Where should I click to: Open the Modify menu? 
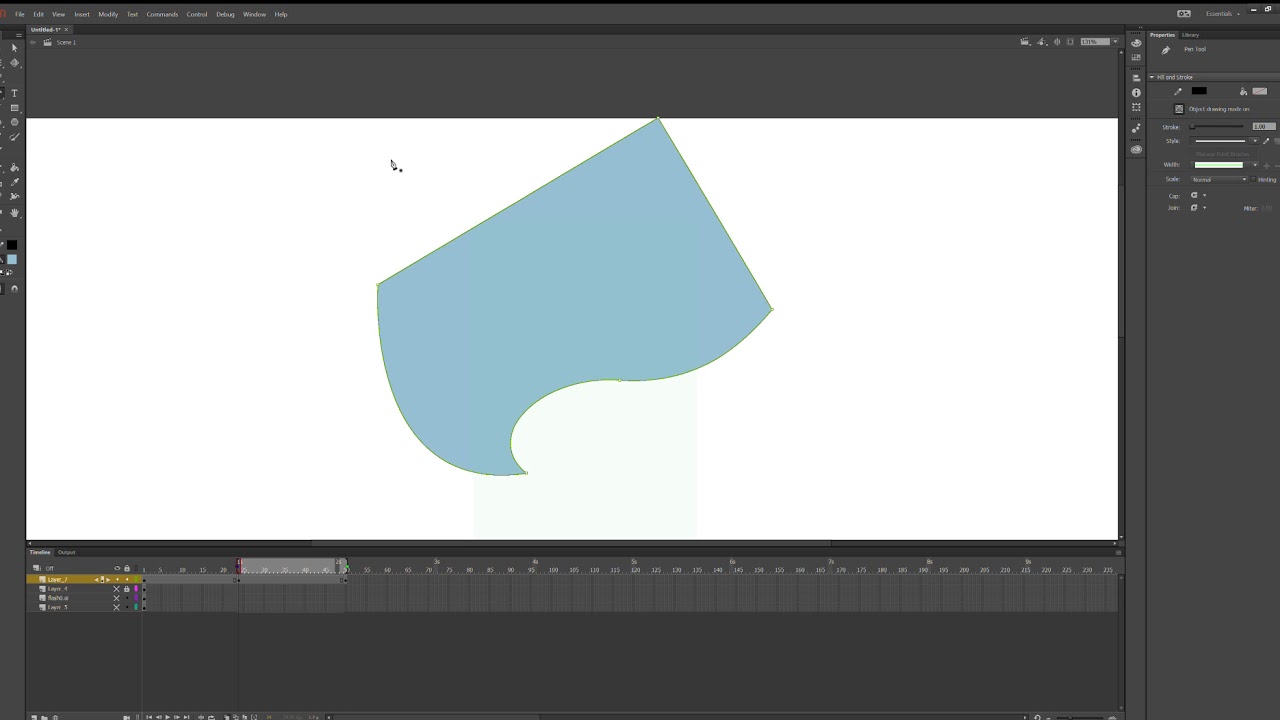coord(108,14)
